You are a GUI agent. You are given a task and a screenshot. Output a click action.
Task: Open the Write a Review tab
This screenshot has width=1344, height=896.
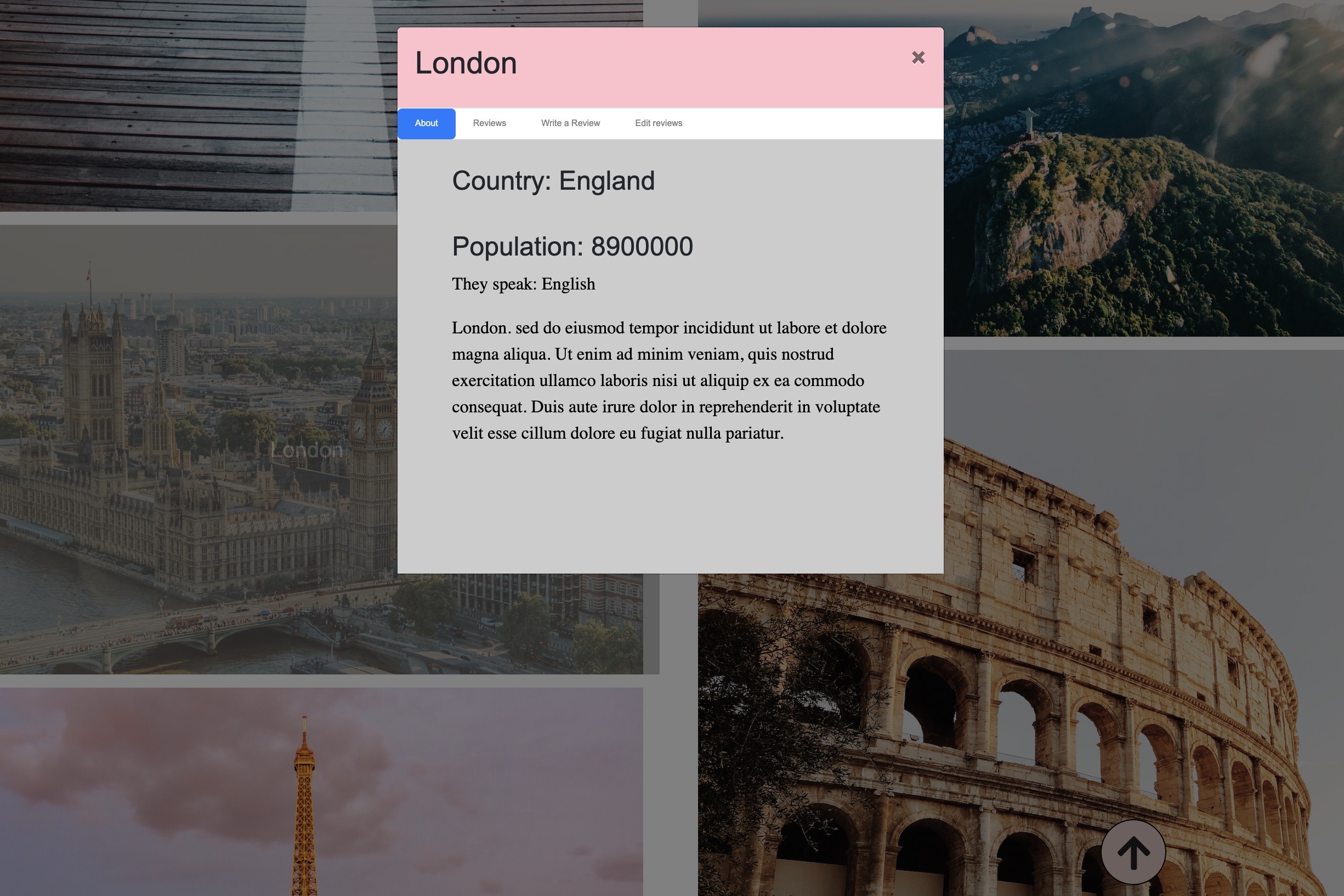pyautogui.click(x=570, y=123)
